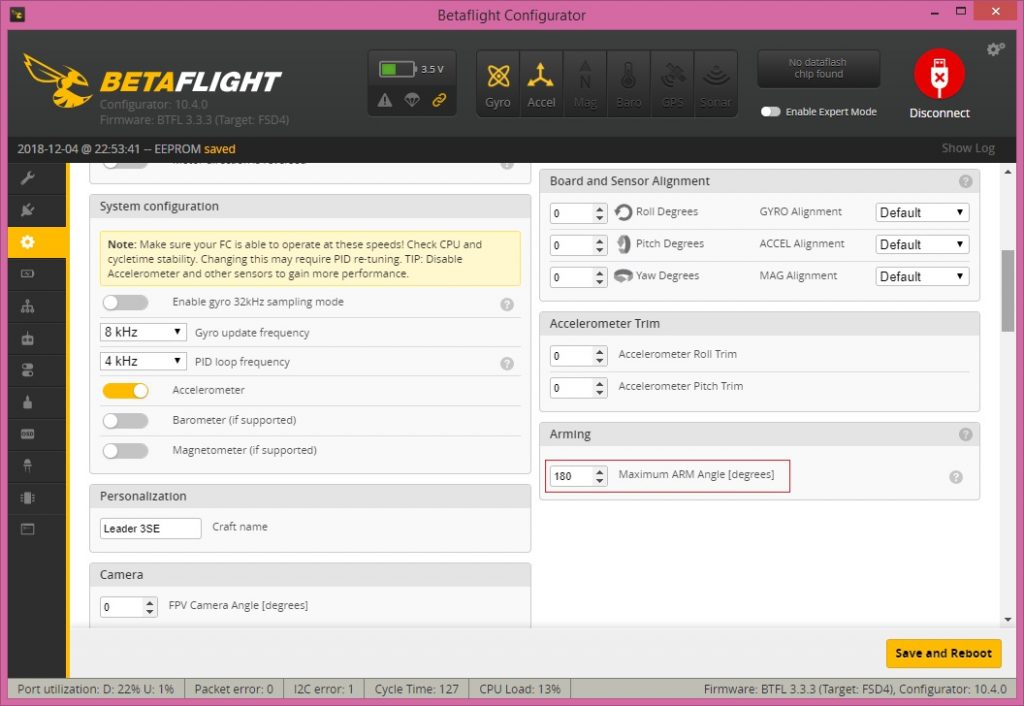Click the Yaw Degrees spinner field

(579, 277)
